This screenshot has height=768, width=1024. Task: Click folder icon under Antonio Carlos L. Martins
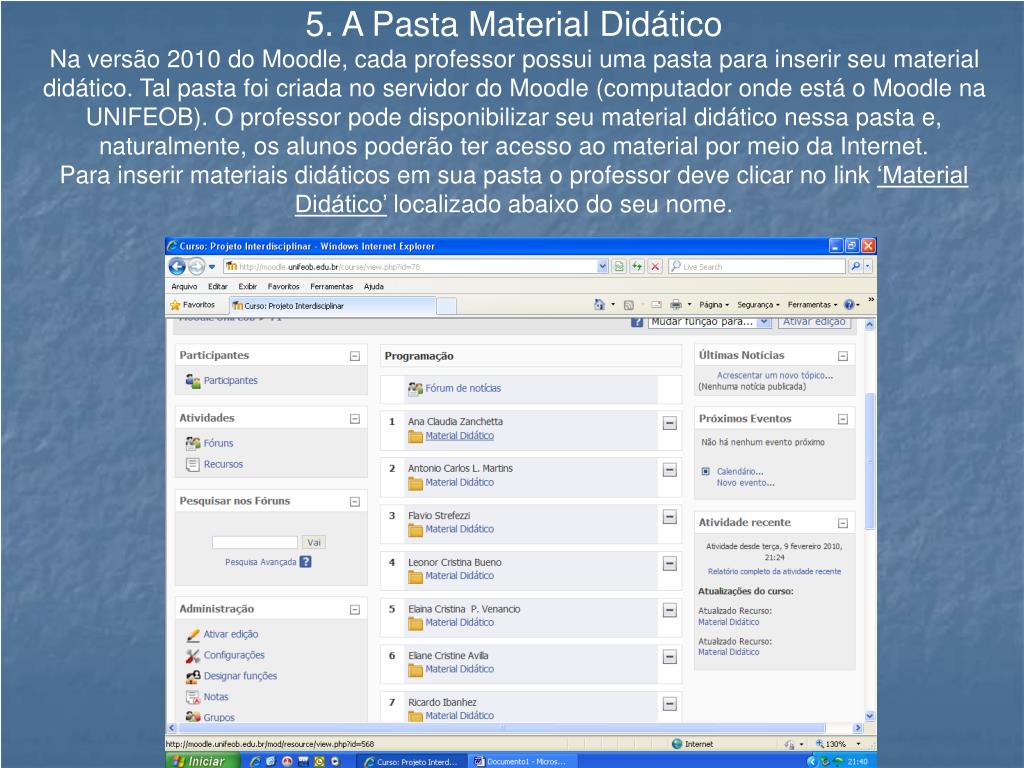tap(415, 483)
